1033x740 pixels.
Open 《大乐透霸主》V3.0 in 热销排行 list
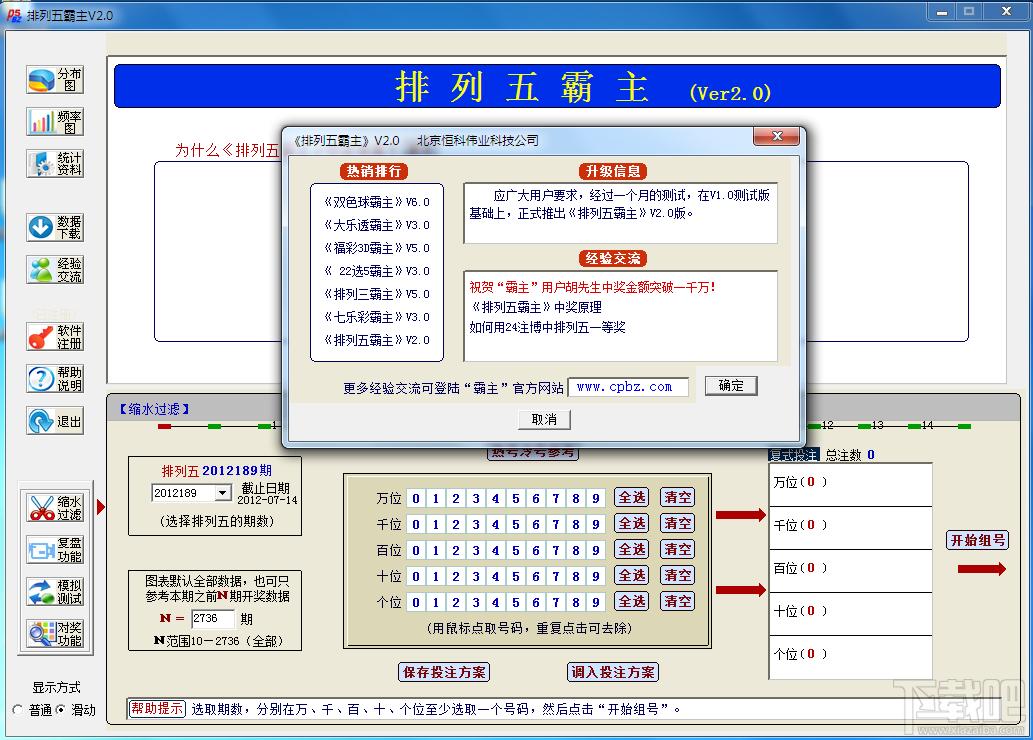coord(377,225)
